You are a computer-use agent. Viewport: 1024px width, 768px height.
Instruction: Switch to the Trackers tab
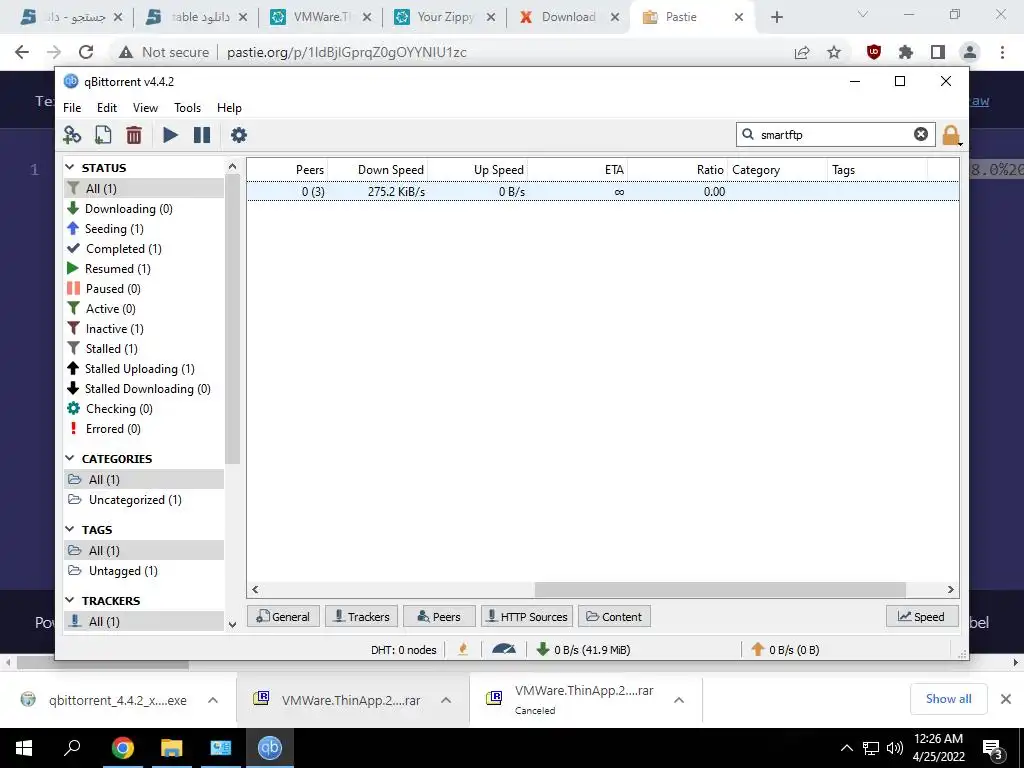361,616
